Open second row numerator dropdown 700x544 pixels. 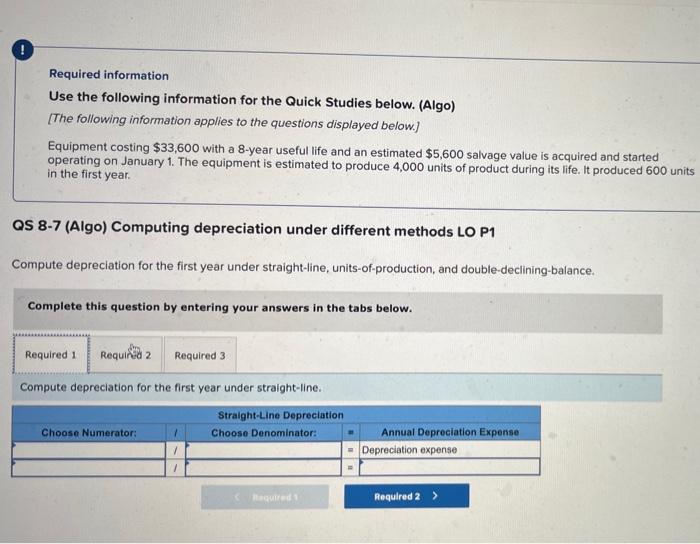tap(88, 468)
